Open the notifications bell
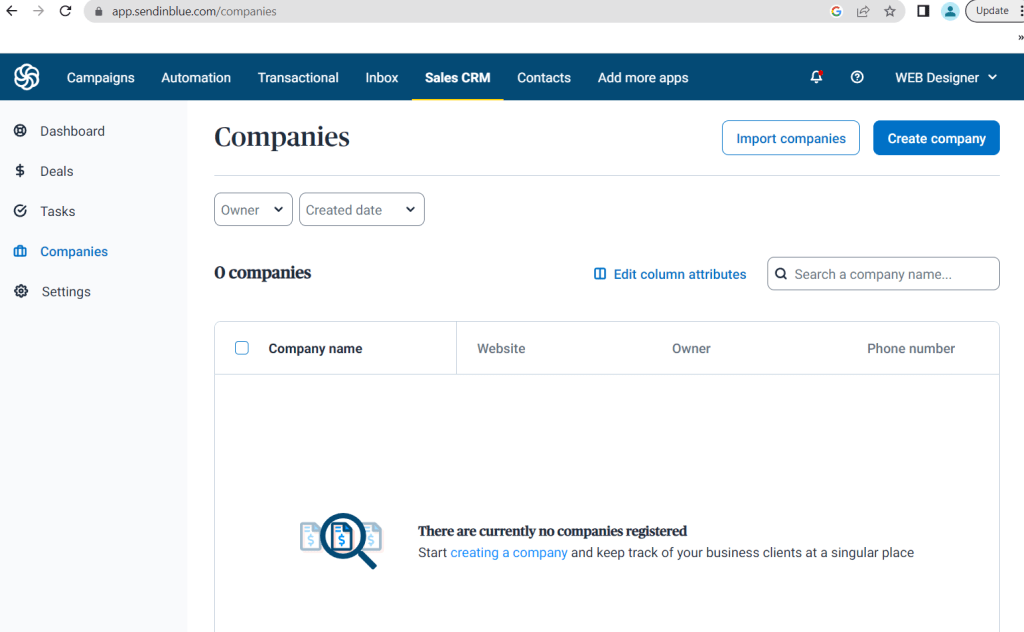The width and height of the screenshot is (1024, 632). click(816, 77)
